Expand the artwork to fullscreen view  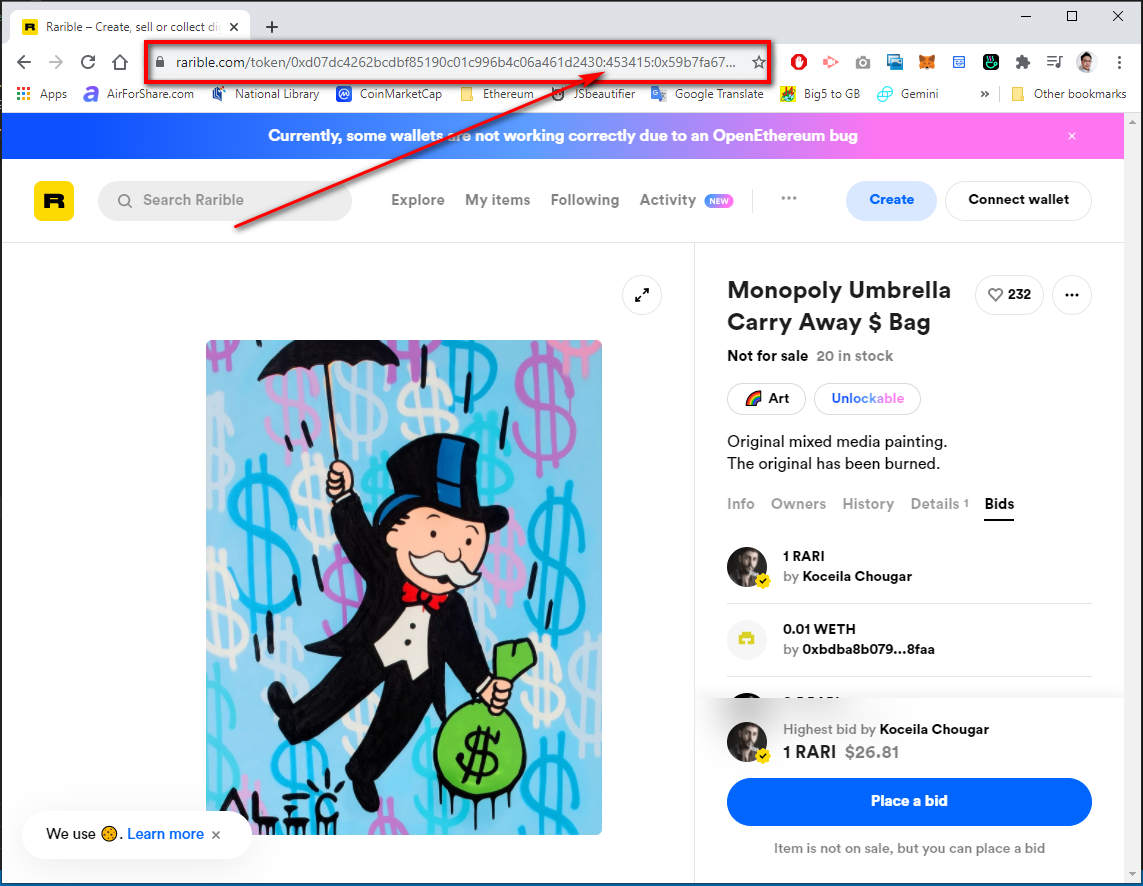[x=641, y=295]
